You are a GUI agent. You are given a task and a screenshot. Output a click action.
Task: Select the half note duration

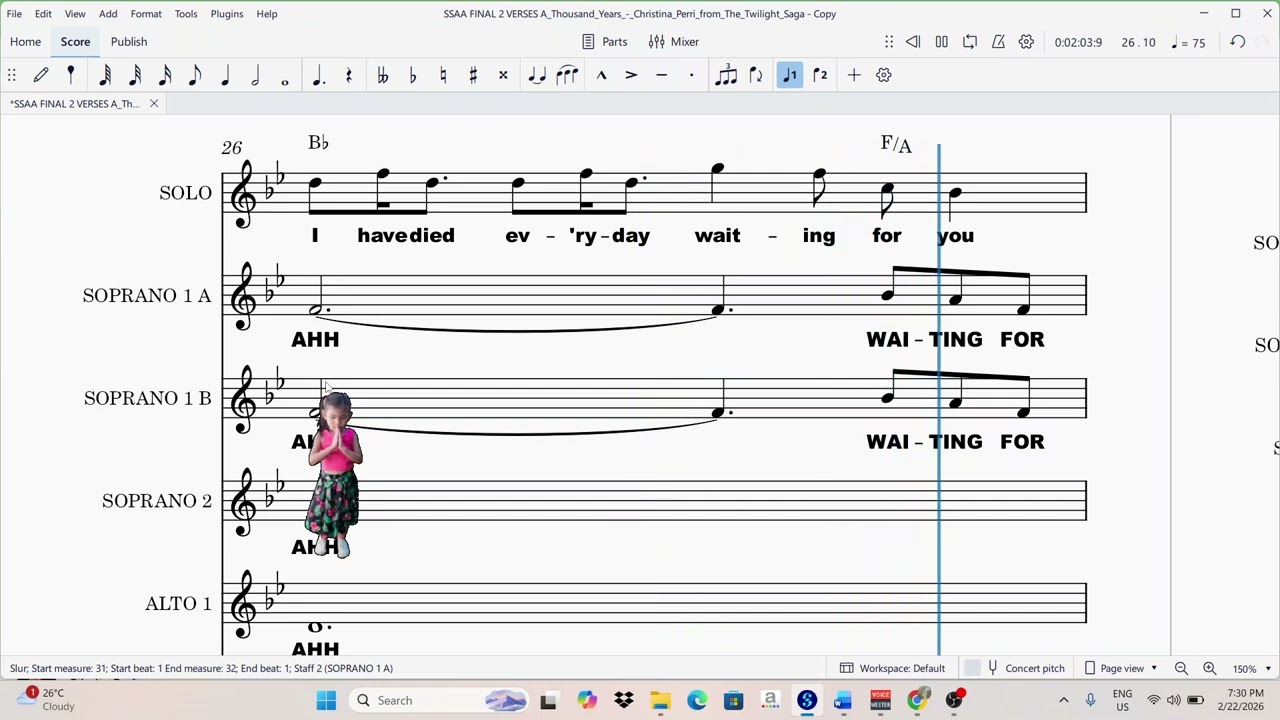255,75
